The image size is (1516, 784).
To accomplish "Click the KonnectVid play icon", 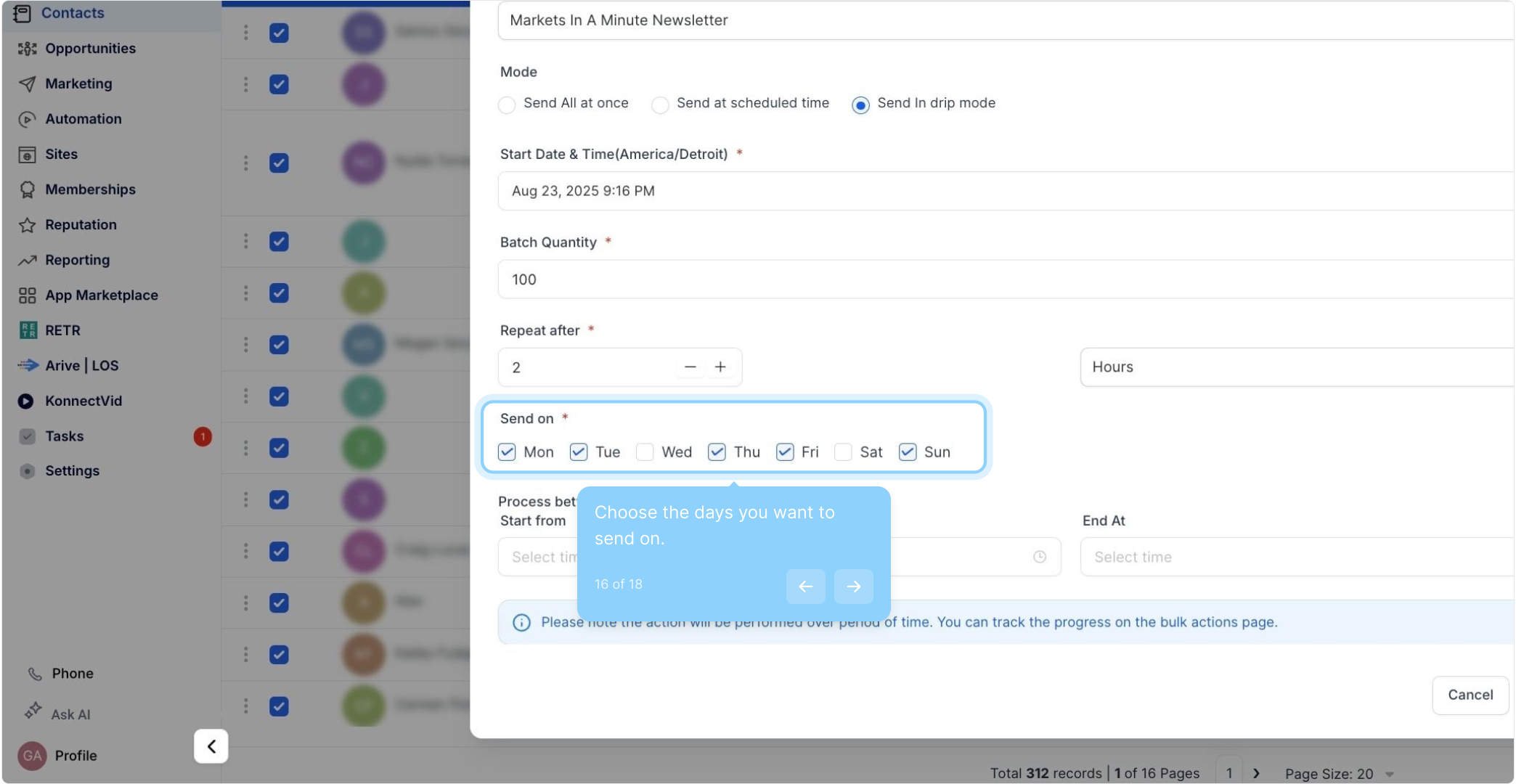I will click(x=25, y=401).
